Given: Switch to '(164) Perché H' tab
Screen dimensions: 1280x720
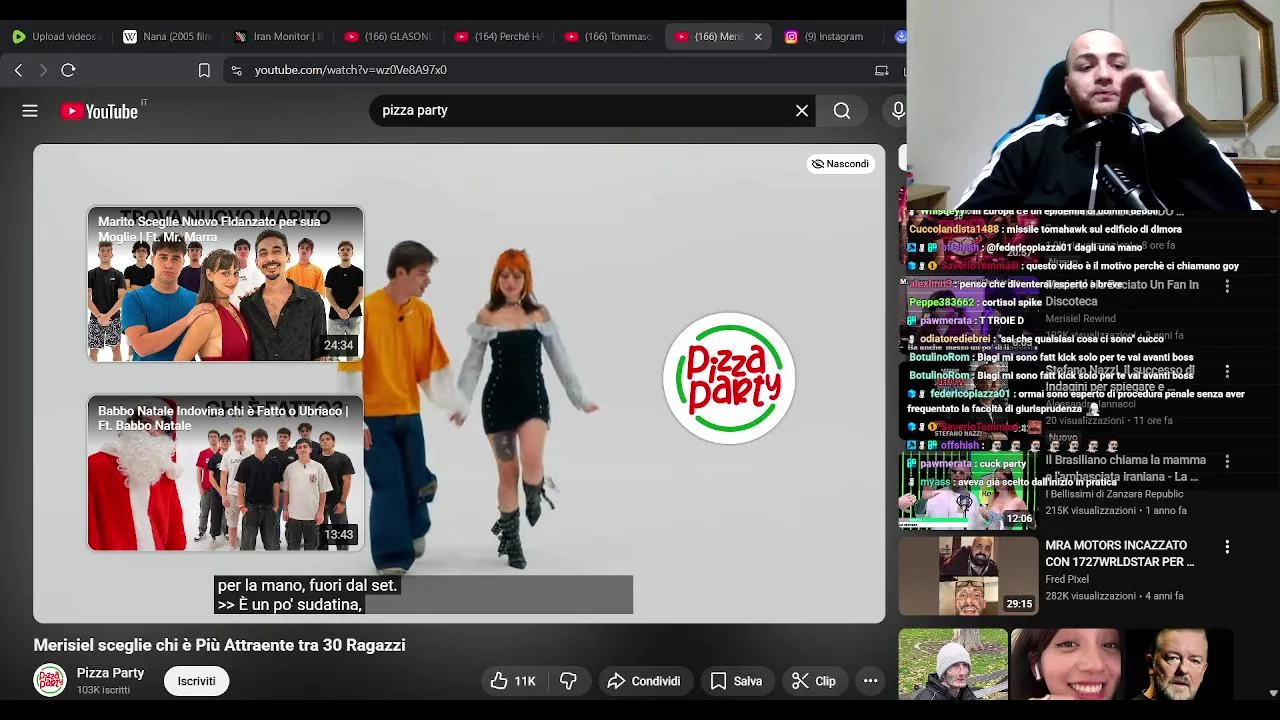Looking at the screenshot, I should pyautogui.click(x=497, y=37).
